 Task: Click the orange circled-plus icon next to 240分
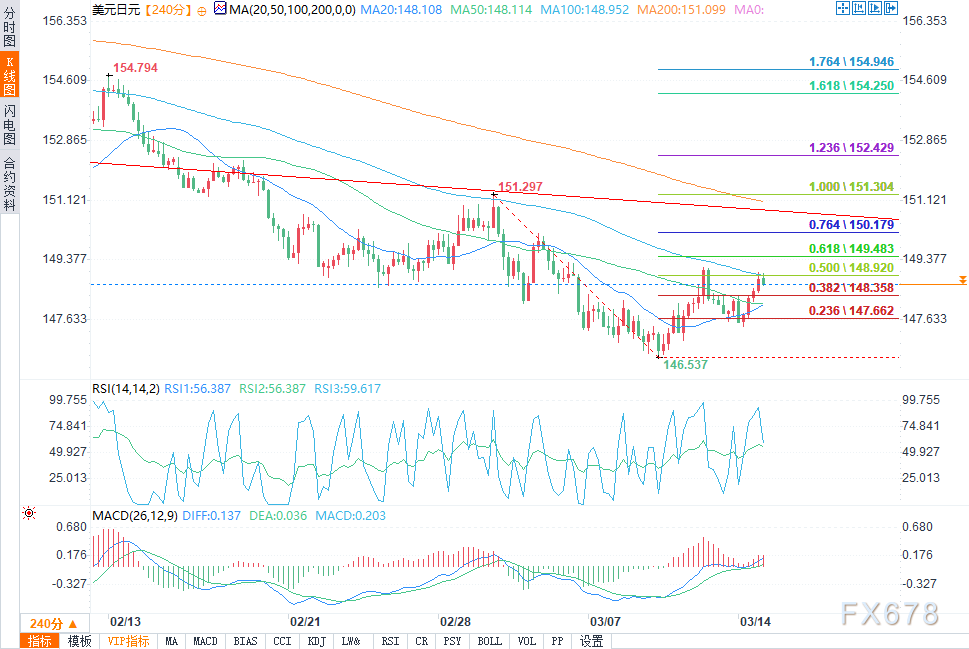coord(202,11)
